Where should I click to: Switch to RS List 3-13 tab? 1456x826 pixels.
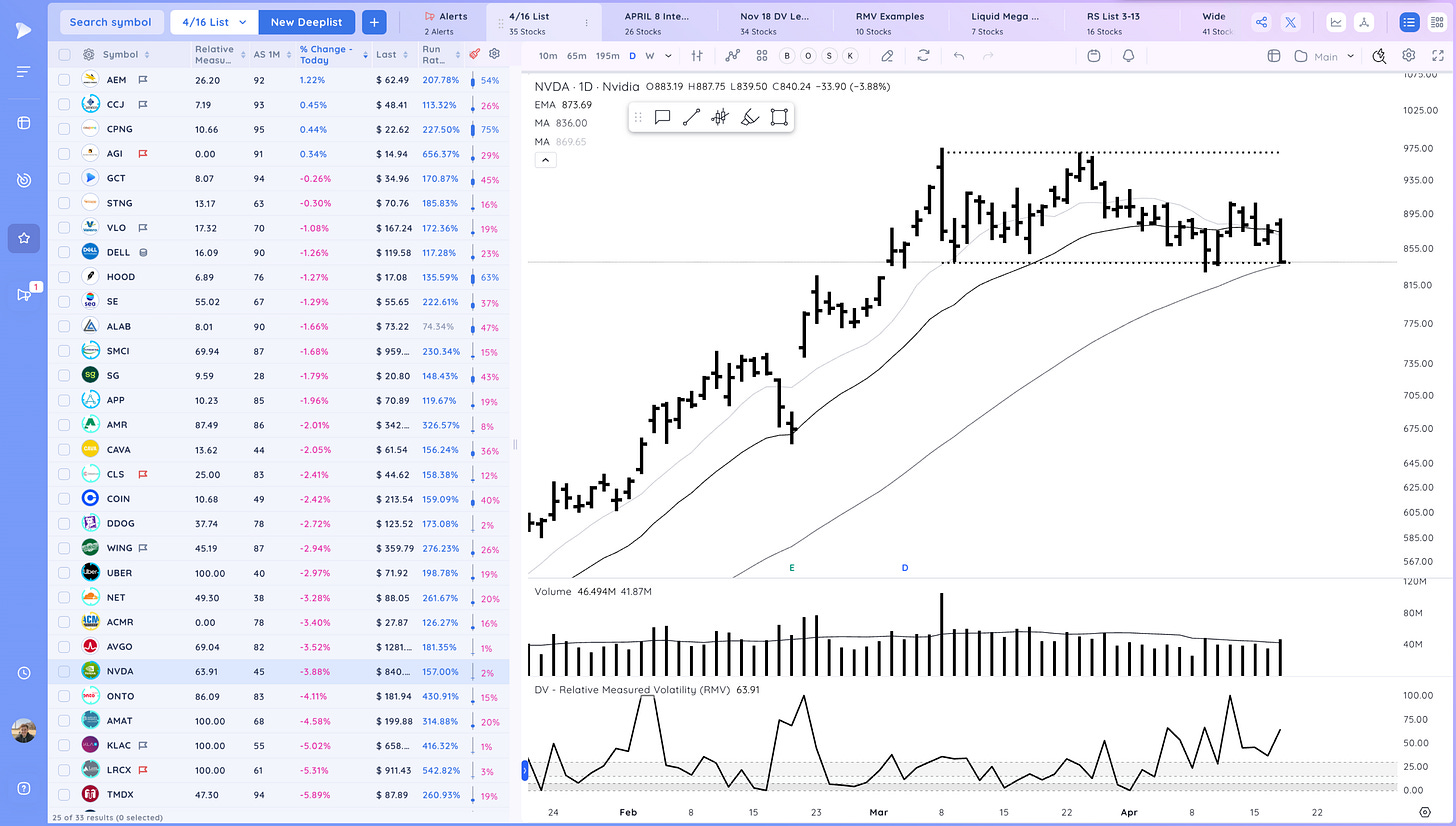1121,22
